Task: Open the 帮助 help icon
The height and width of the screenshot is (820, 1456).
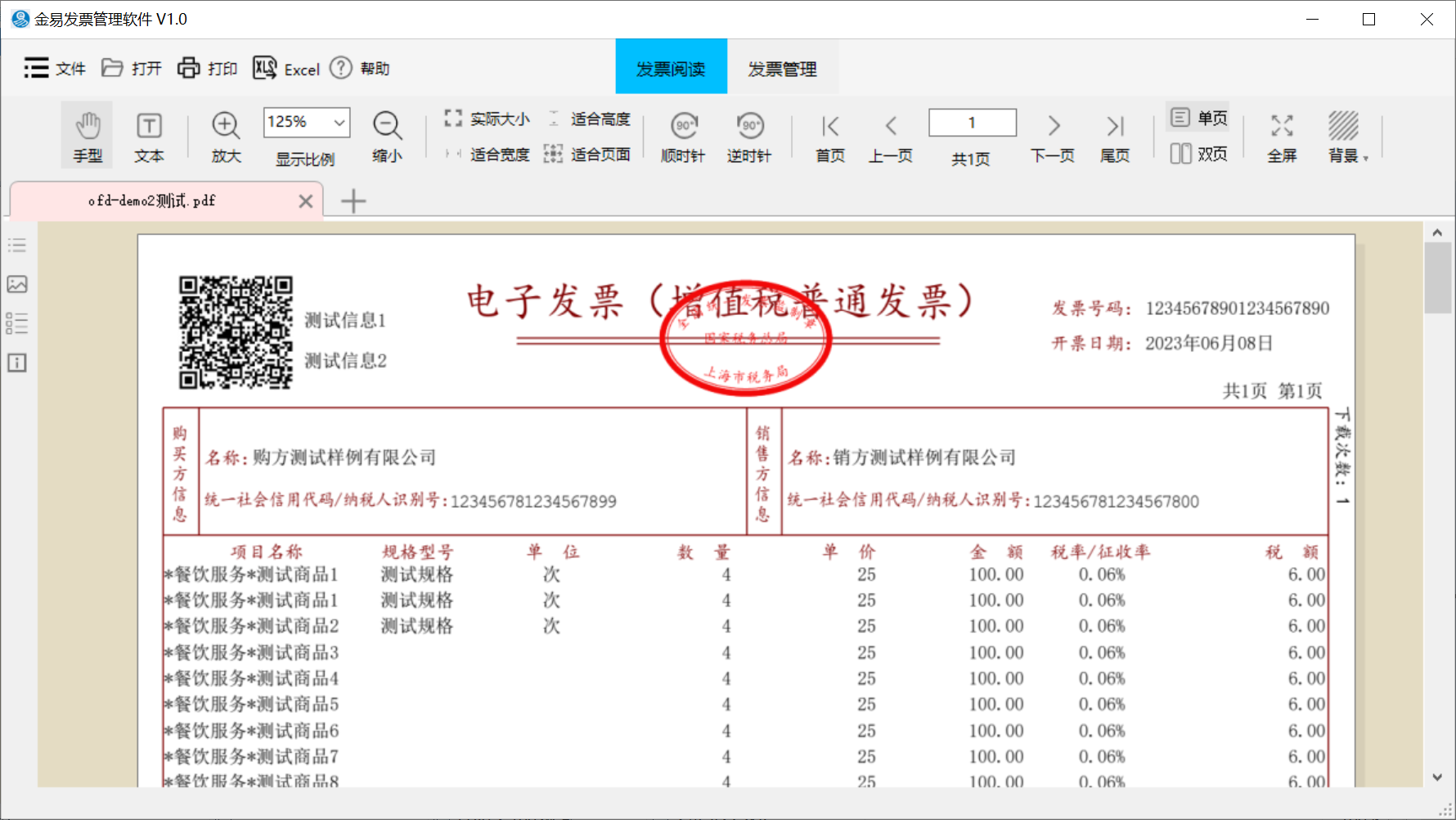Action: tap(341, 68)
